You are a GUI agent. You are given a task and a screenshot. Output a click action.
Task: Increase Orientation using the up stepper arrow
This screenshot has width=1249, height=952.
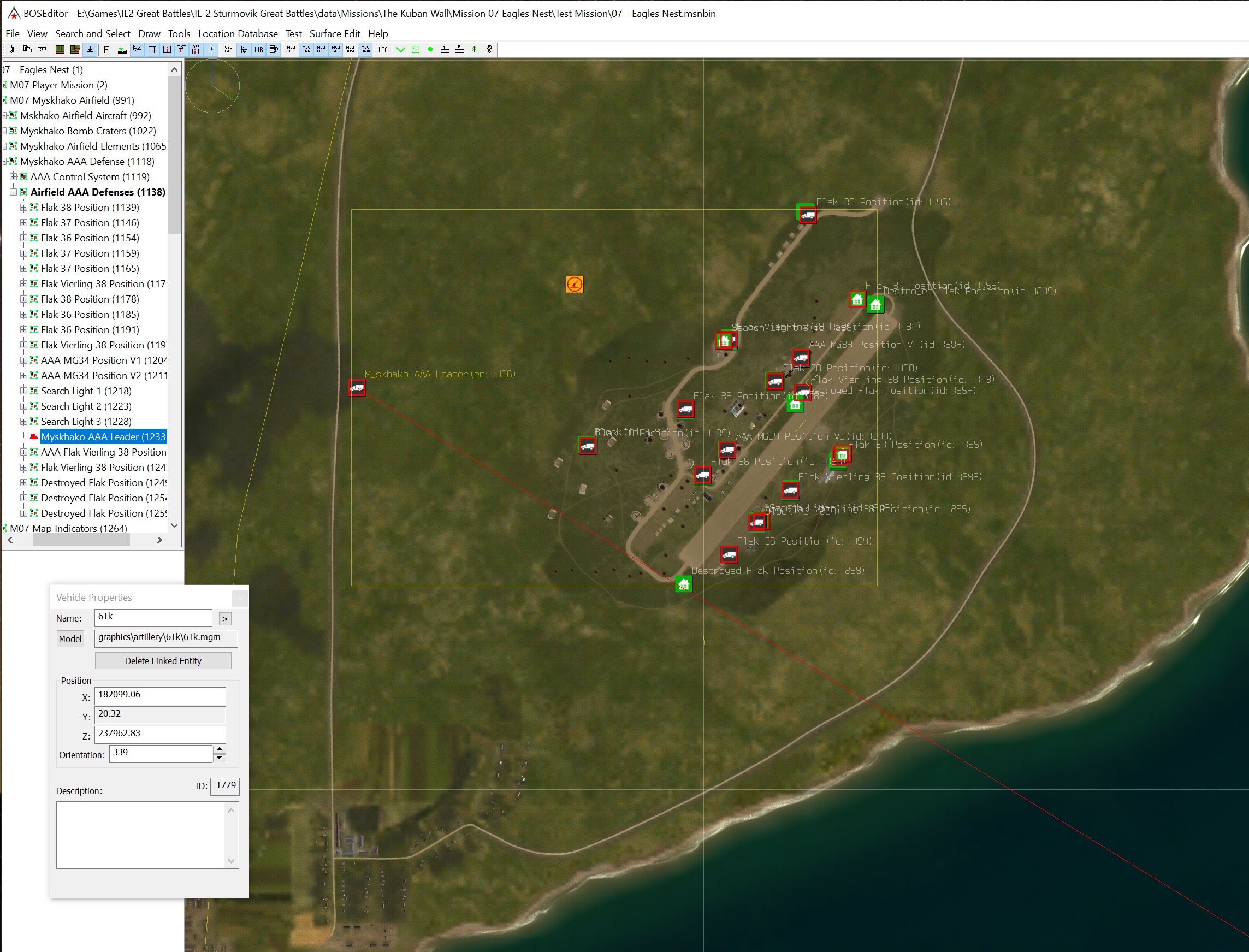pos(220,750)
